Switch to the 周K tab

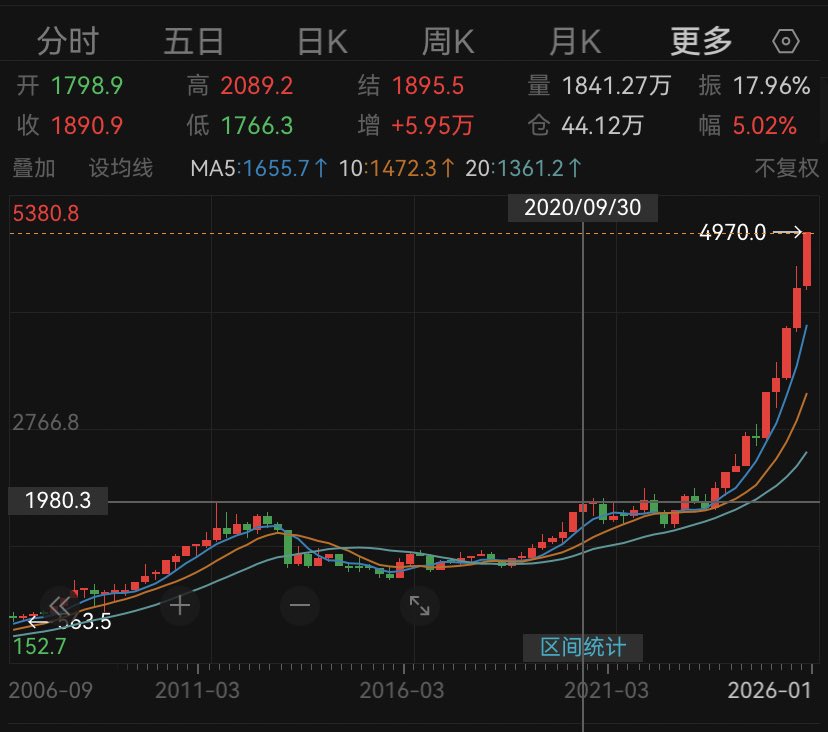pyautogui.click(x=448, y=41)
